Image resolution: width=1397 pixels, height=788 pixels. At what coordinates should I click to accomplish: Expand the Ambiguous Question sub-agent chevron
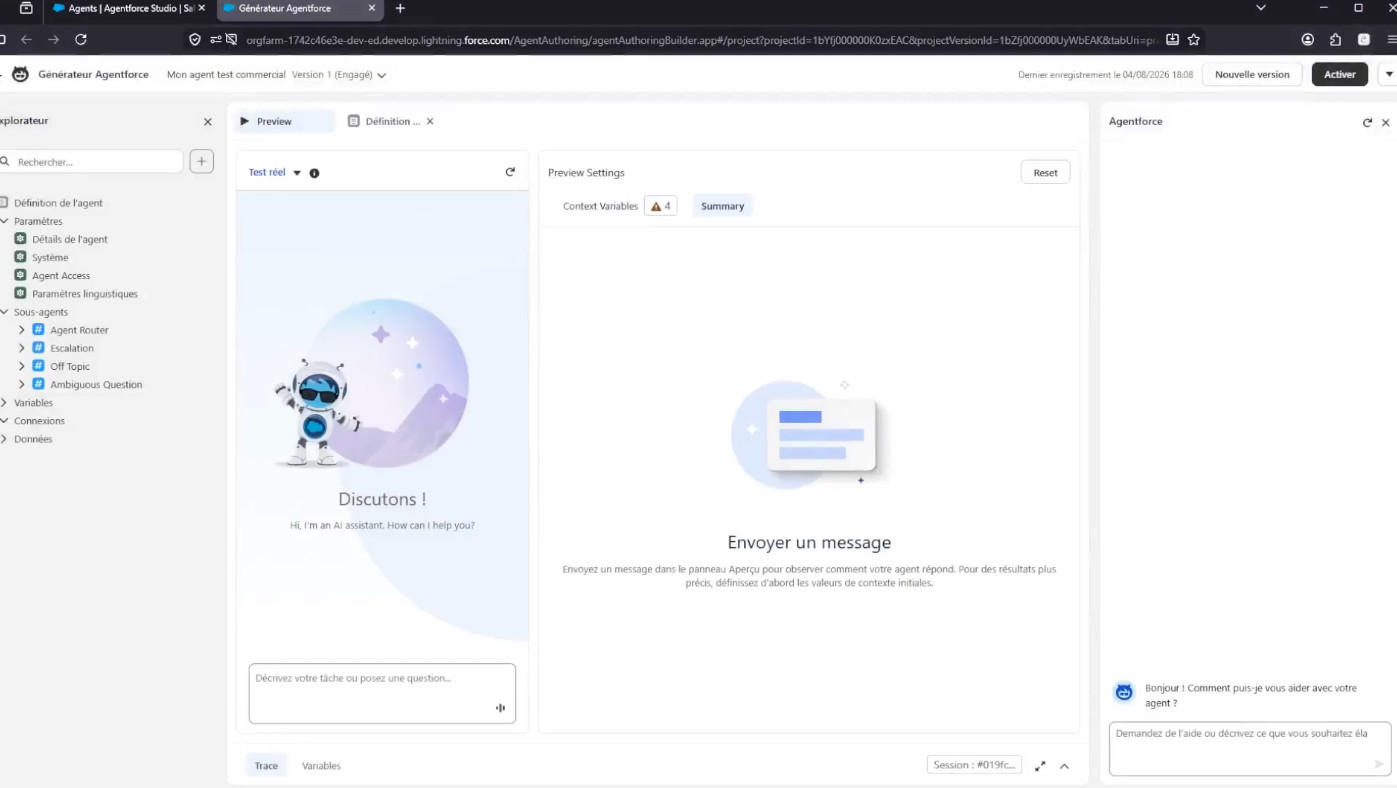click(x=22, y=384)
